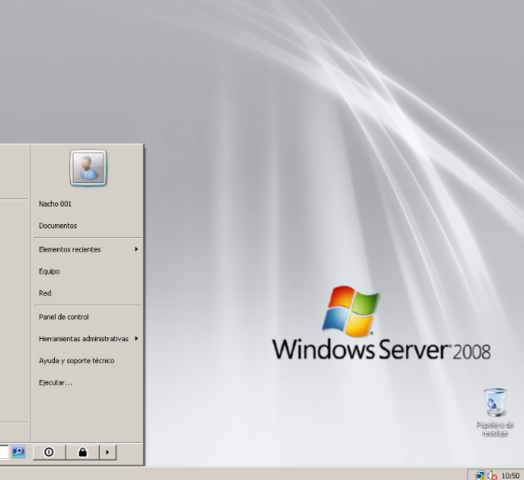The image size is (524, 480).
Task: Focus the Start menu search box
Action: click(x=4, y=452)
